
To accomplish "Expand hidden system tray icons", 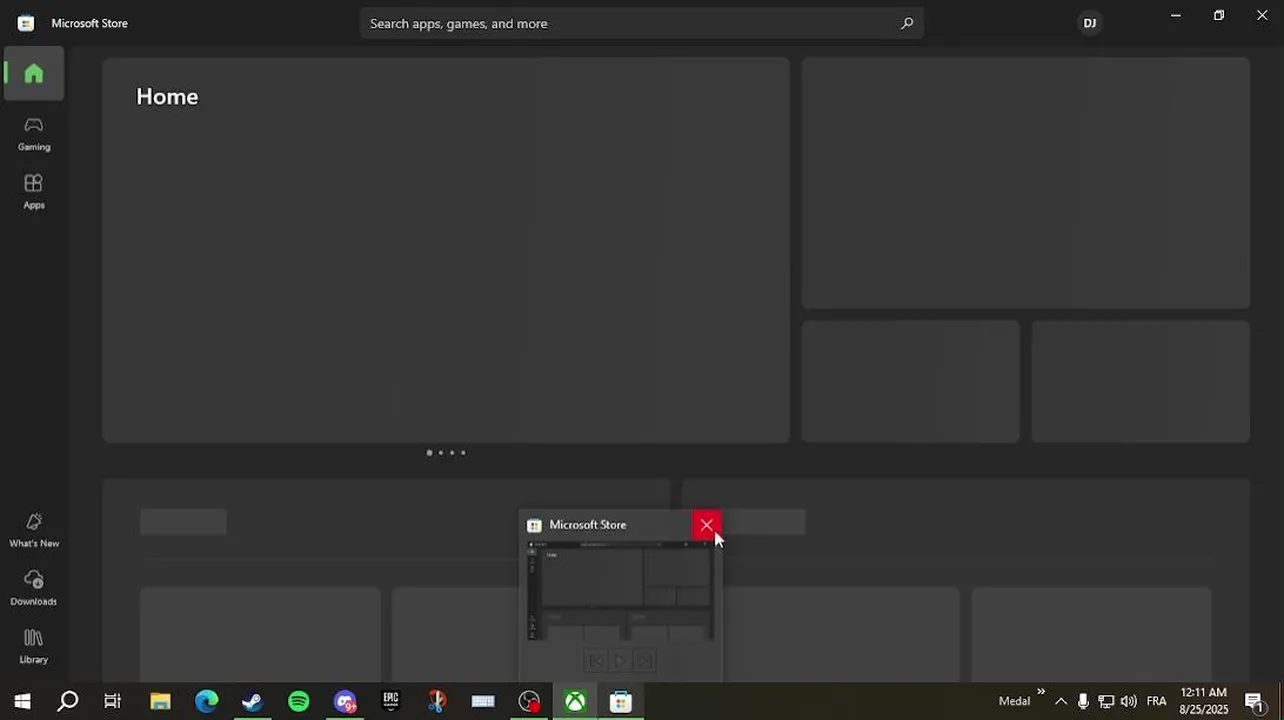I will (1061, 702).
